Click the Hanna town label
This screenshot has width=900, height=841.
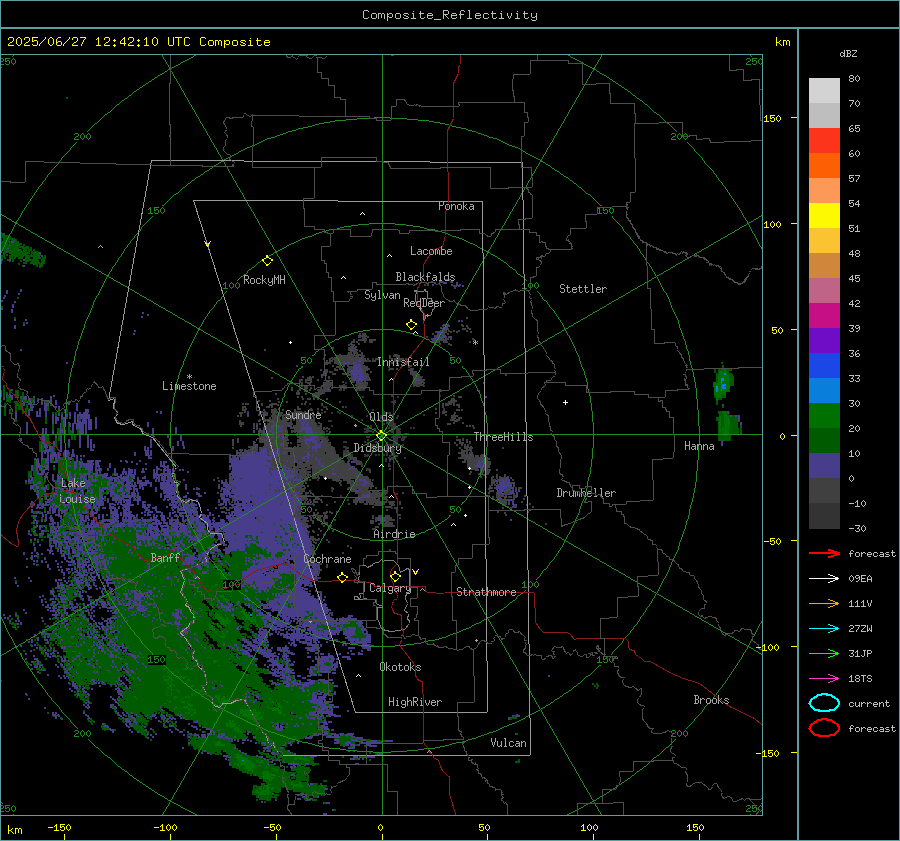point(699,446)
